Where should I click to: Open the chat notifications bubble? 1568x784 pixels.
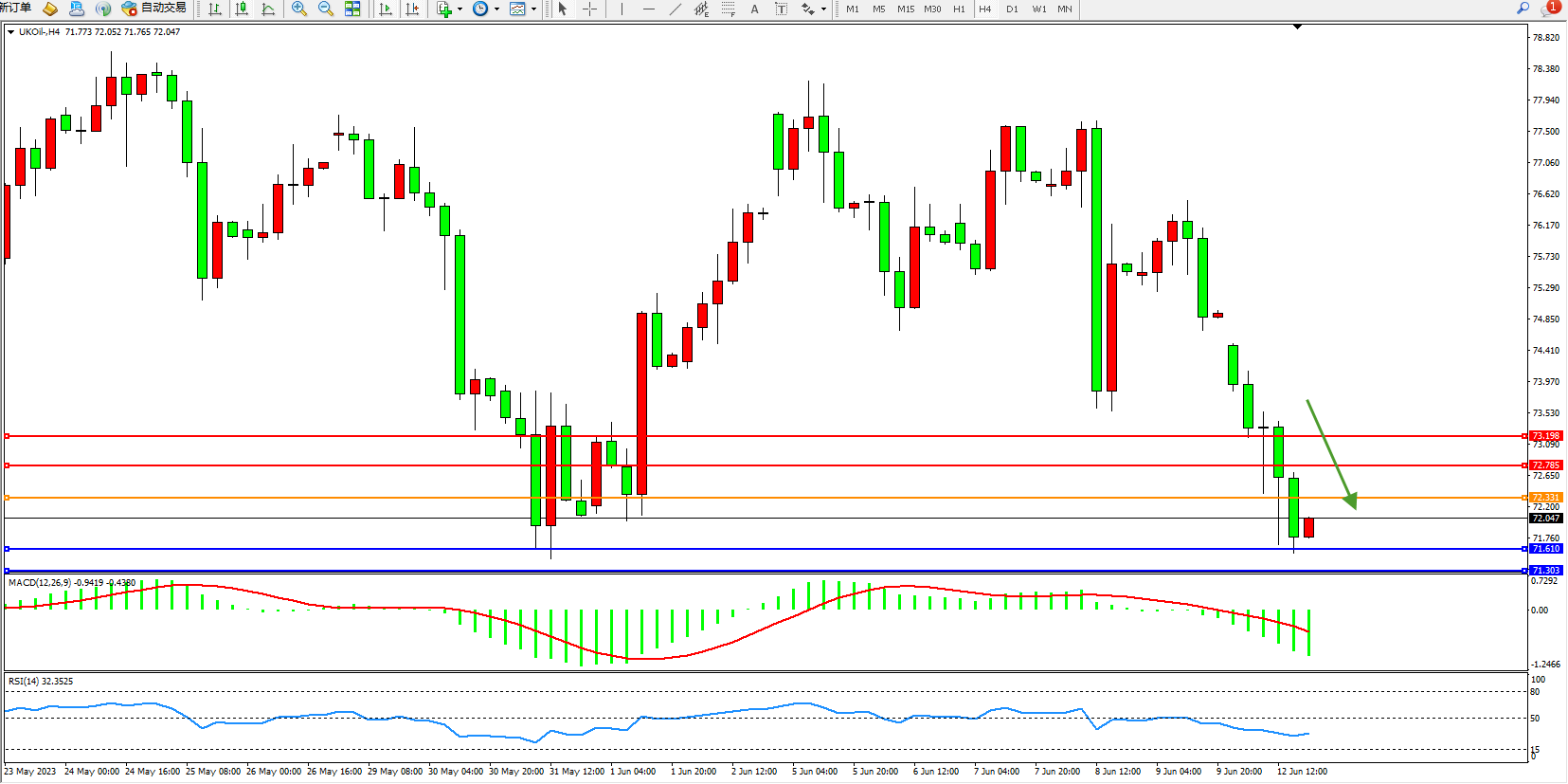(1549, 8)
